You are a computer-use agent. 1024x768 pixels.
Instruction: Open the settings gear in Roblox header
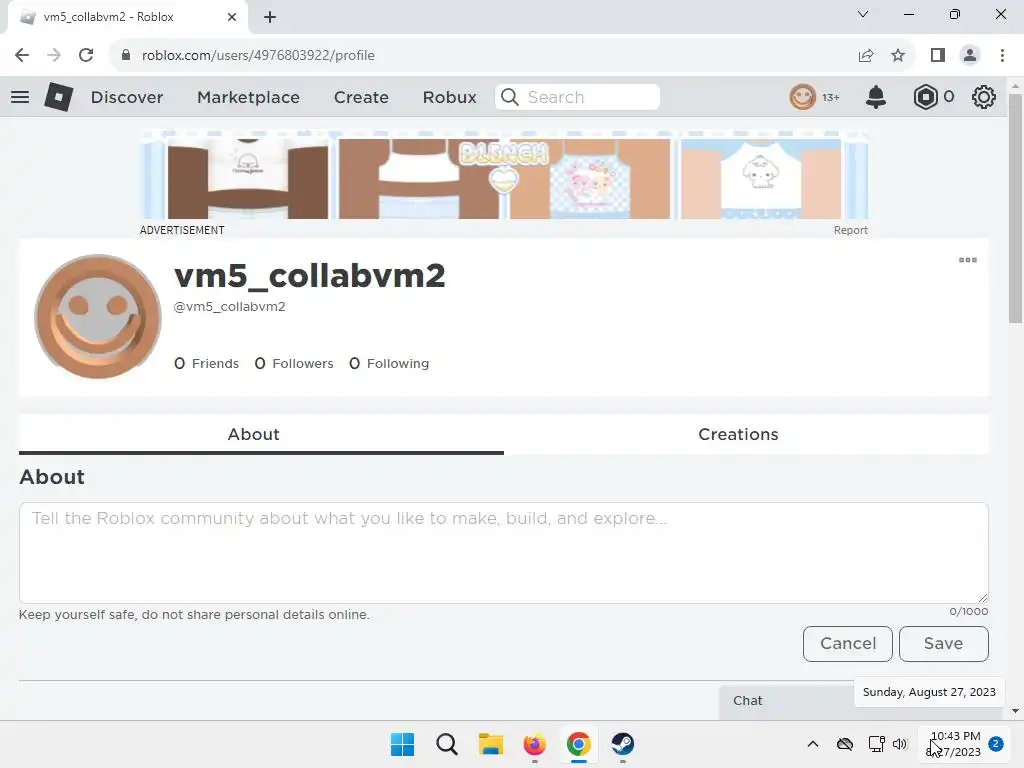coord(983,97)
